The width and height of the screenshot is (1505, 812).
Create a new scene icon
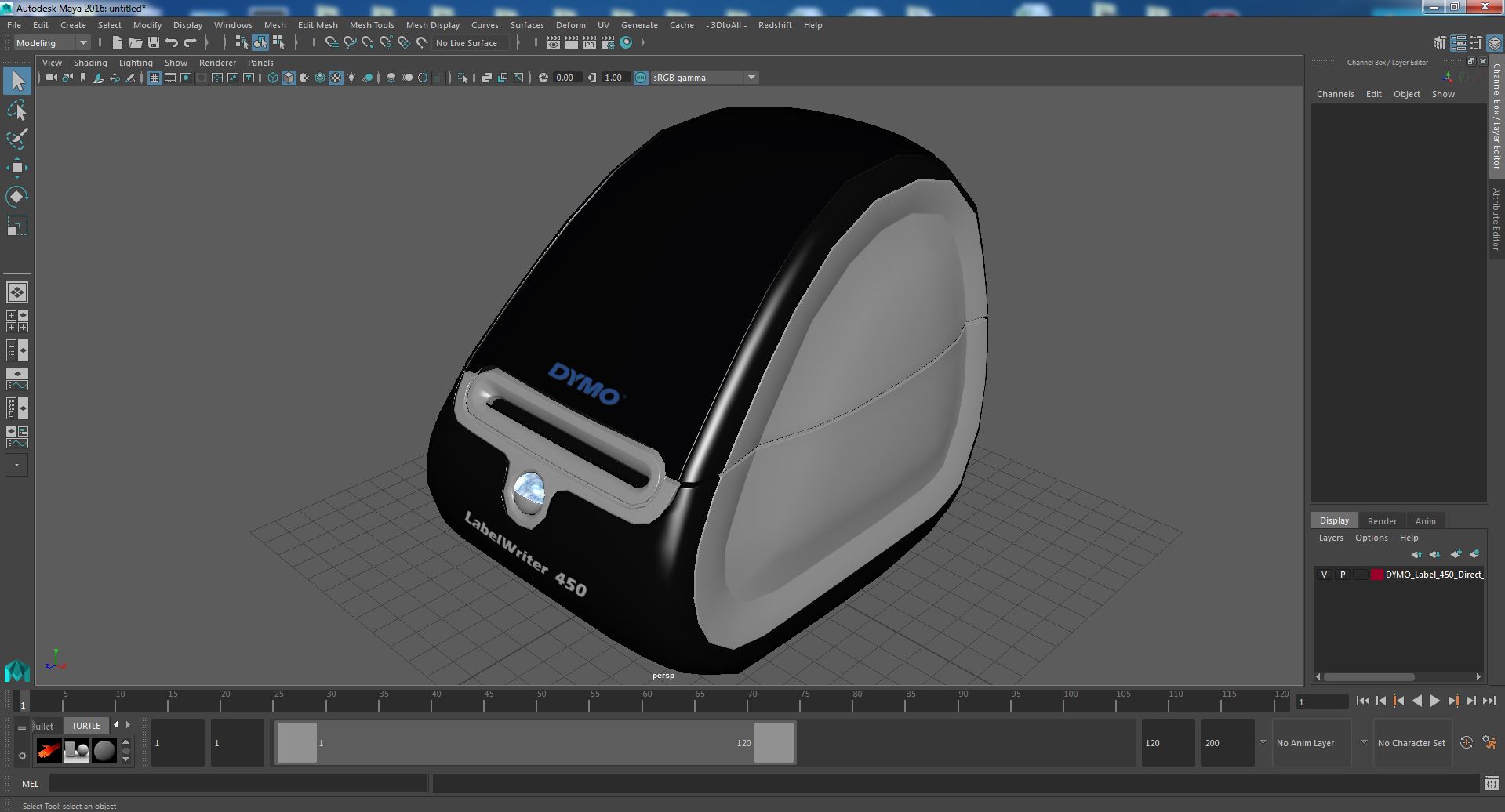118,43
